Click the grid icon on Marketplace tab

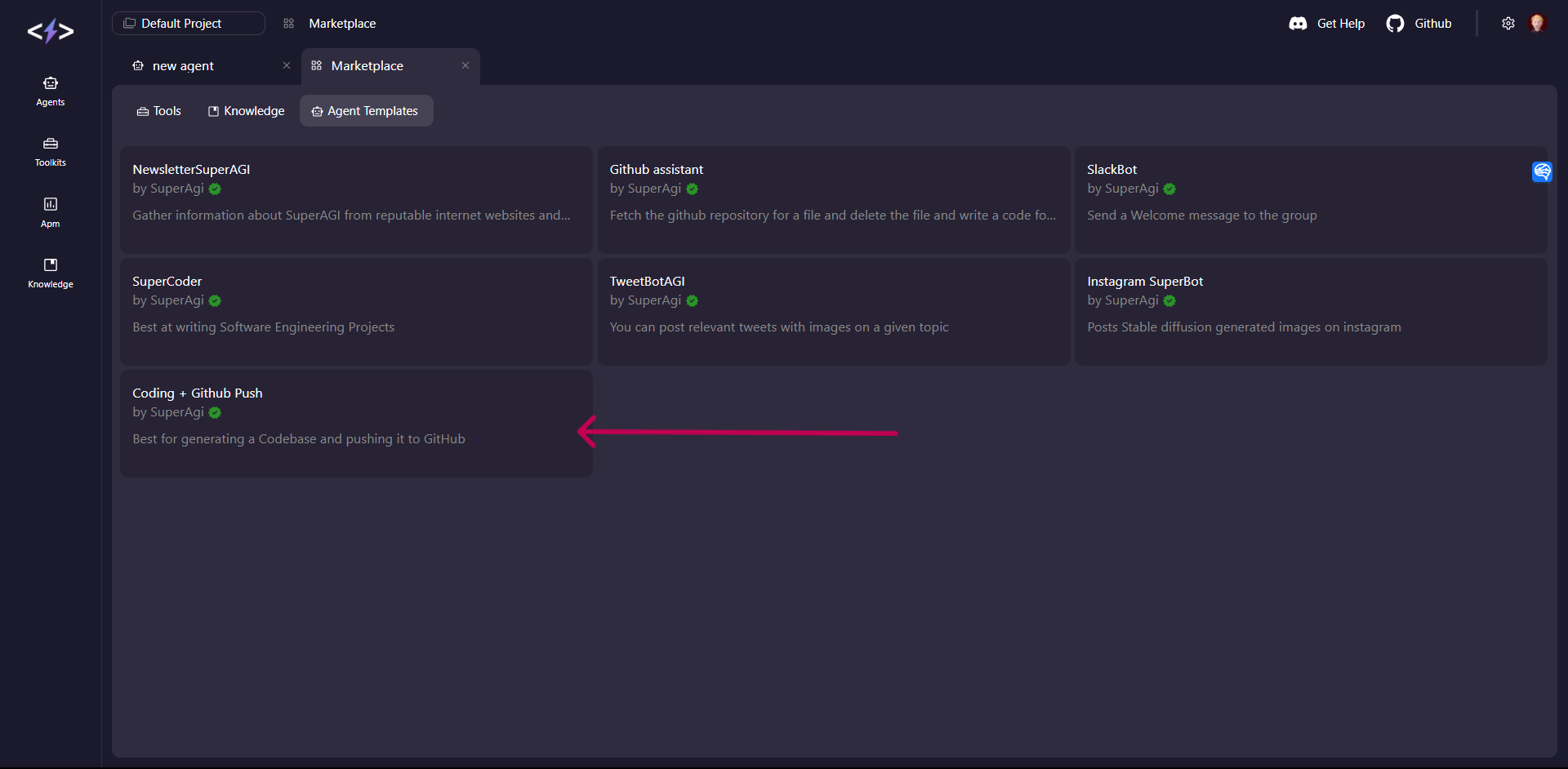[x=317, y=65]
